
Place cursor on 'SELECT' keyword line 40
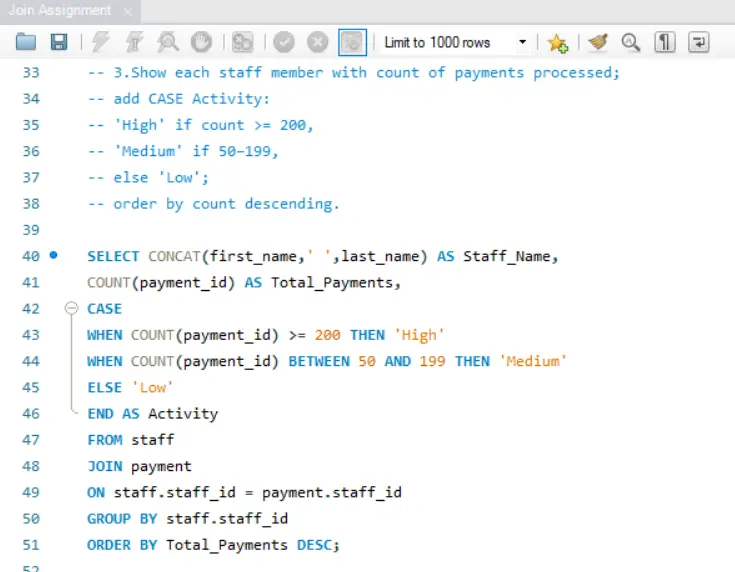(113, 256)
